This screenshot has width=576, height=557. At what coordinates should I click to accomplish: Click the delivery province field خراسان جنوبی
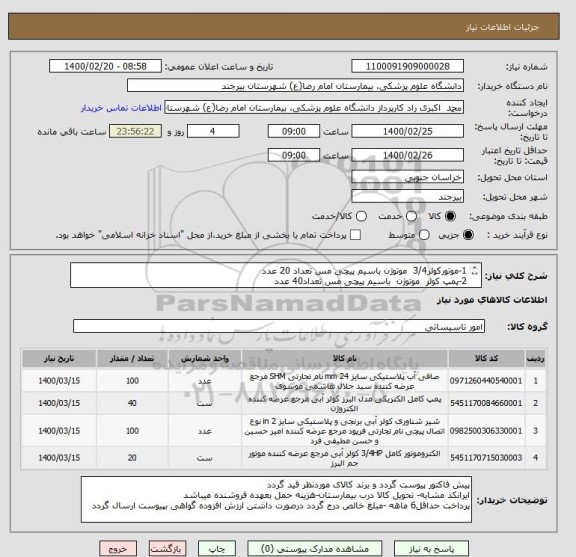click(x=407, y=177)
